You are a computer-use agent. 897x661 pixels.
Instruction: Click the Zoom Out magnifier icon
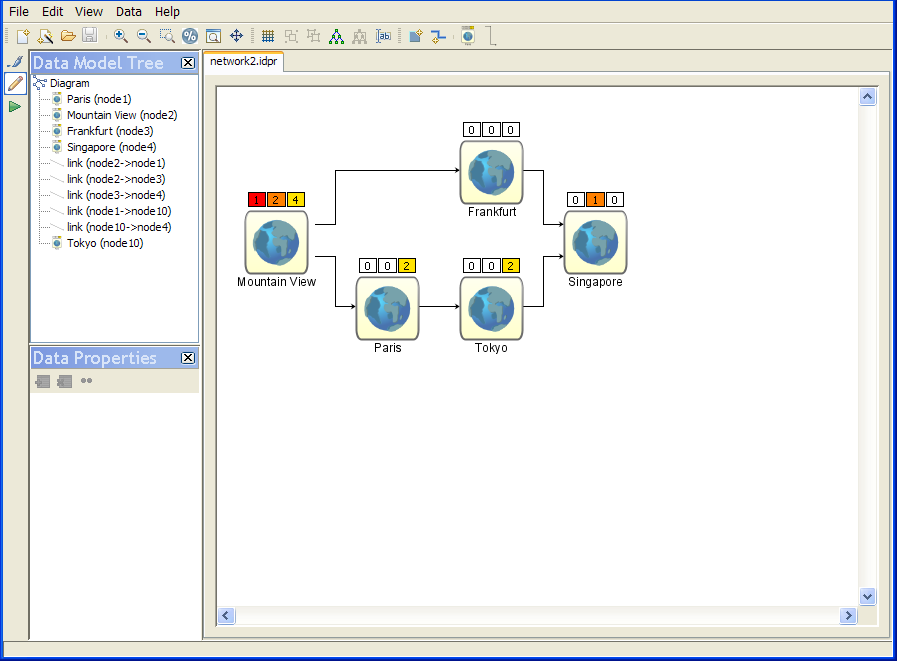point(143,36)
